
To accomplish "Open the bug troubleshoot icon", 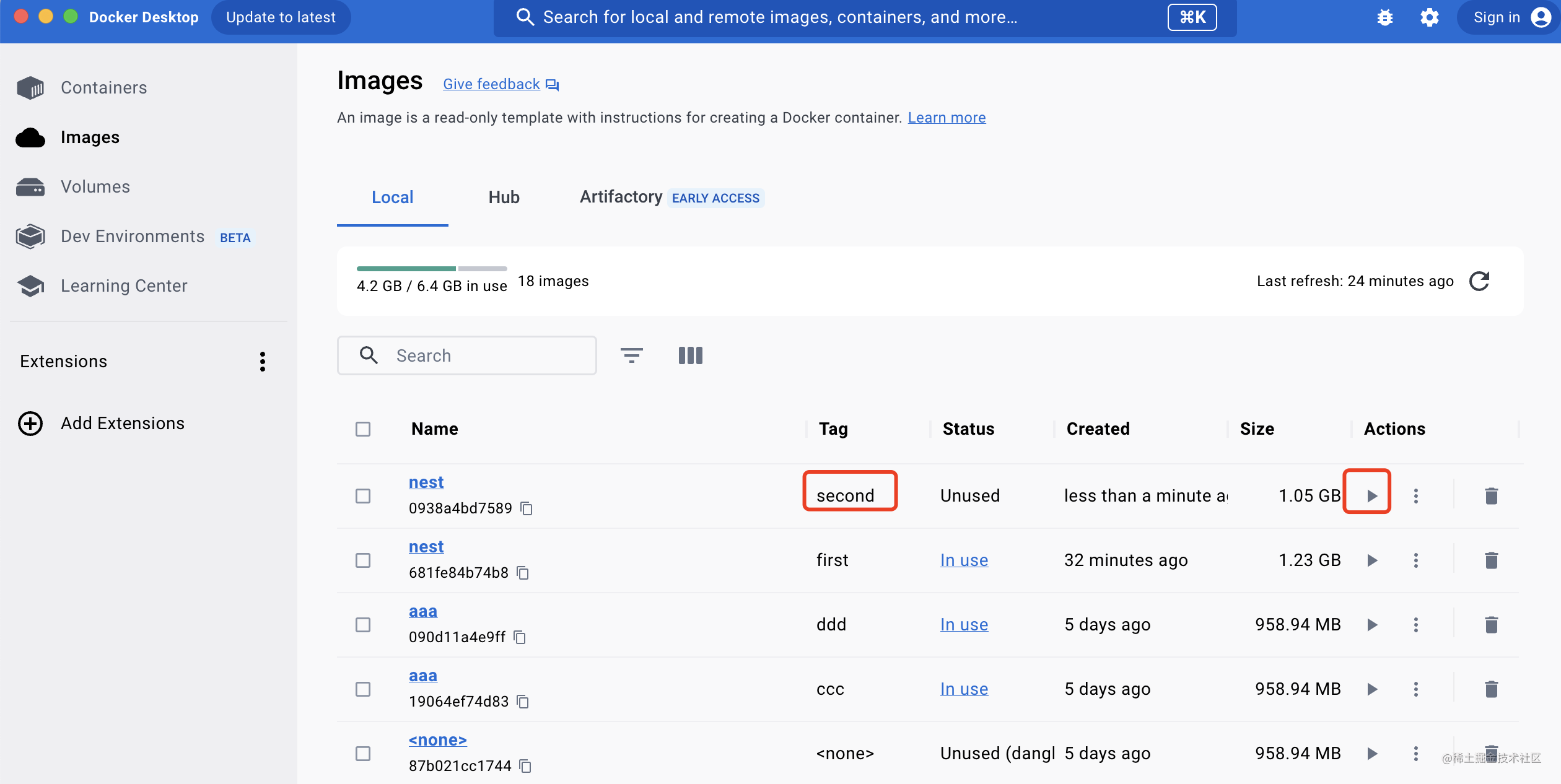I will click(1384, 17).
